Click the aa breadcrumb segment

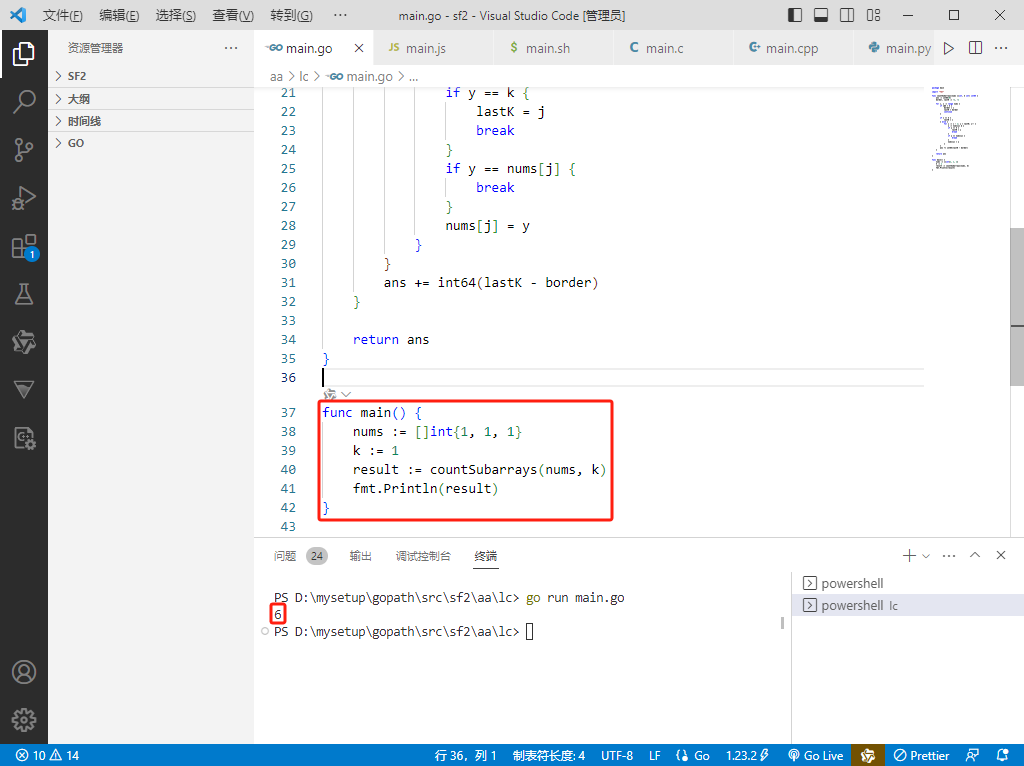[x=276, y=76]
